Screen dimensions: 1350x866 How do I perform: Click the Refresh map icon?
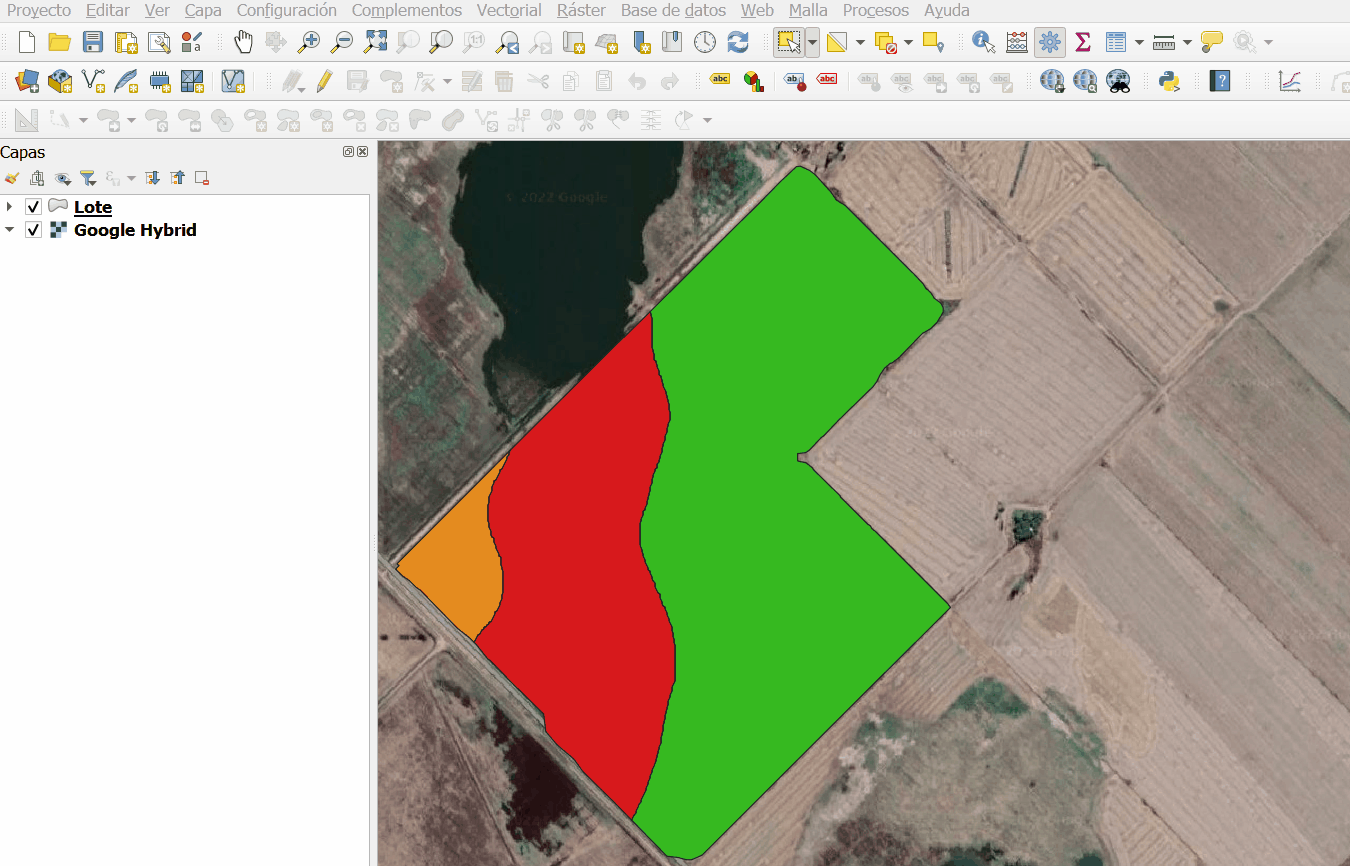click(x=738, y=42)
